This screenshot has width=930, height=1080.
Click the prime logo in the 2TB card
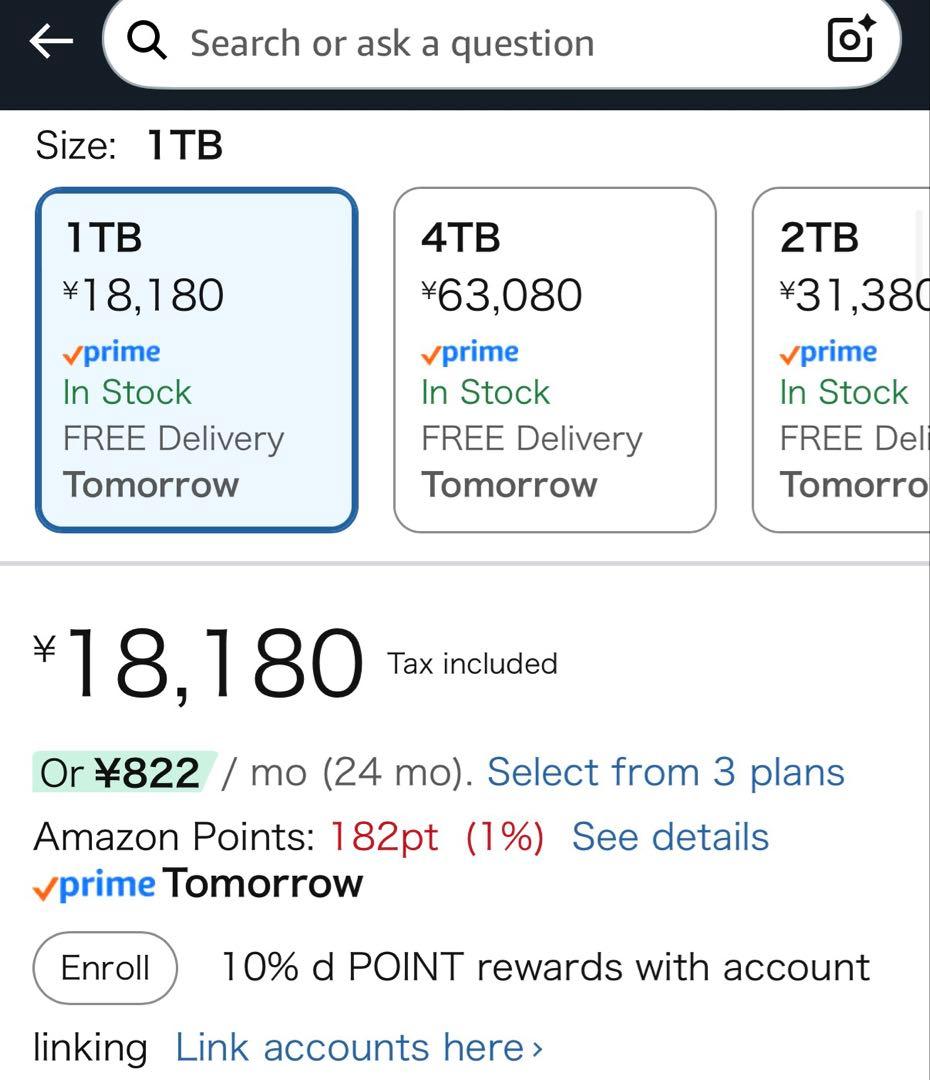click(x=828, y=353)
